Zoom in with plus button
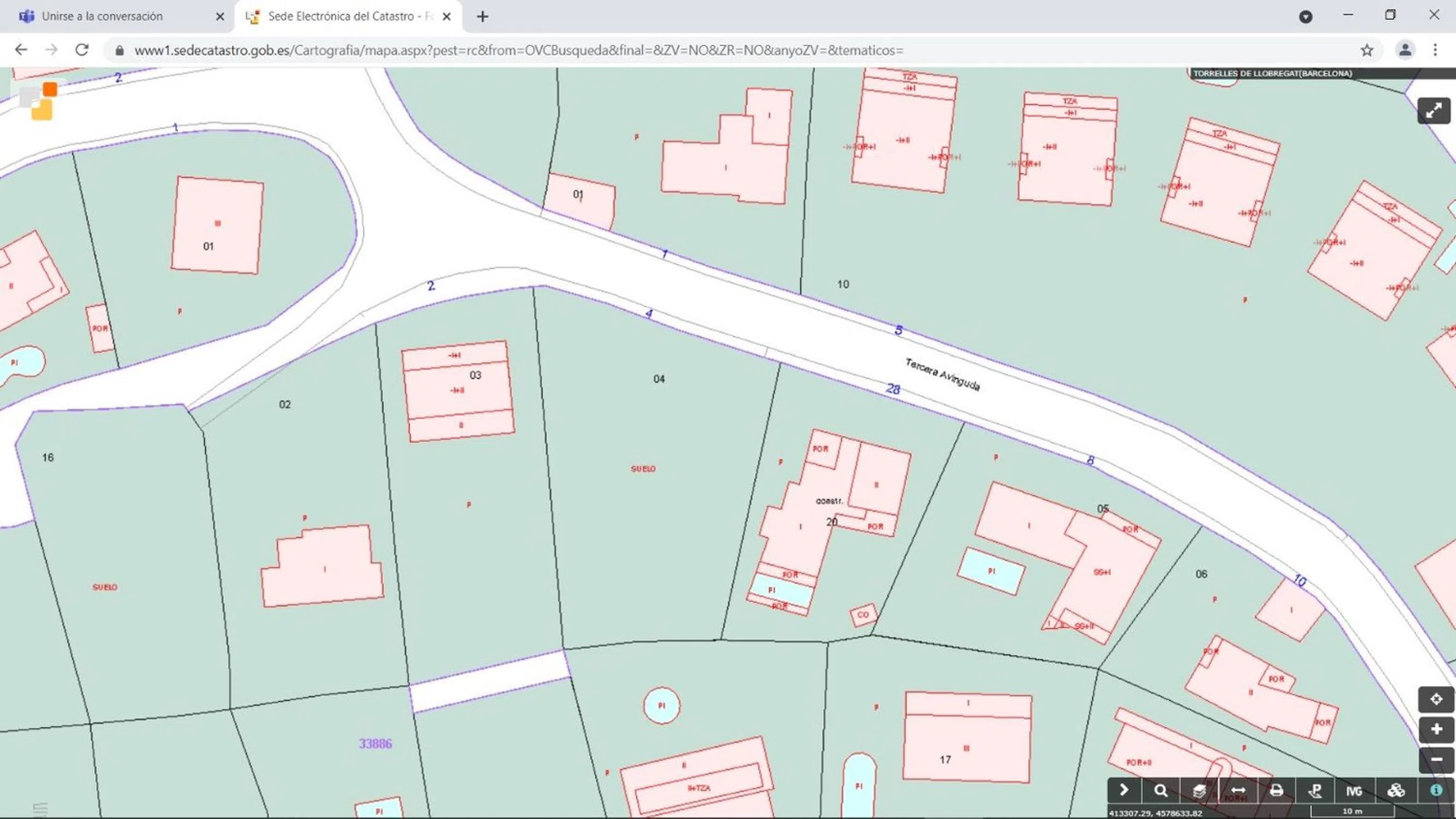Viewport: 1456px width, 819px height. (1436, 729)
